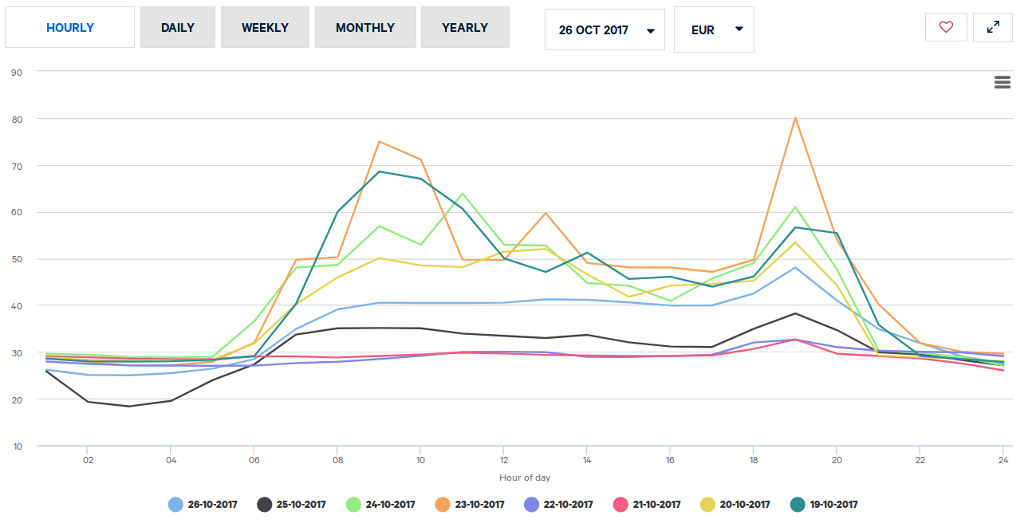This screenshot has height=527, width=1036.
Task: Switch to the Daily tab
Action: click(178, 28)
